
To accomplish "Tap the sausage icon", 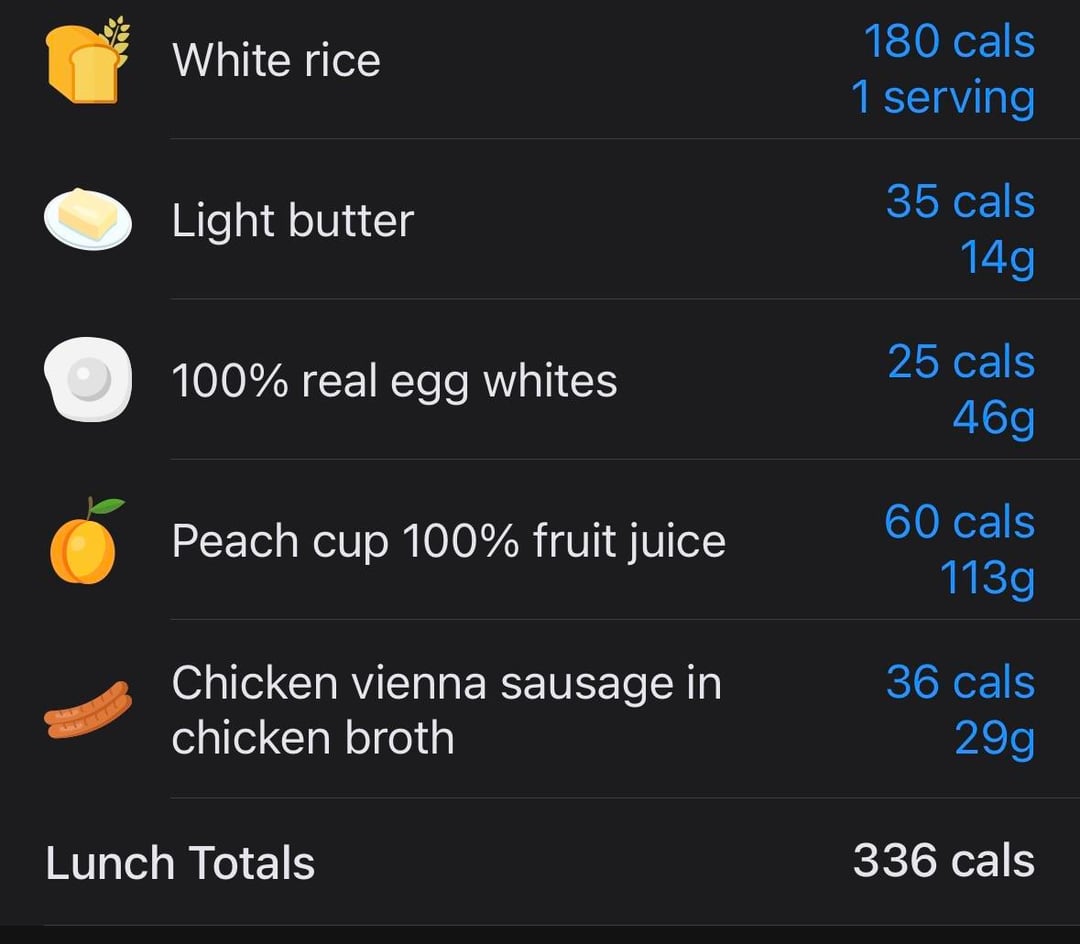I will (x=87, y=710).
